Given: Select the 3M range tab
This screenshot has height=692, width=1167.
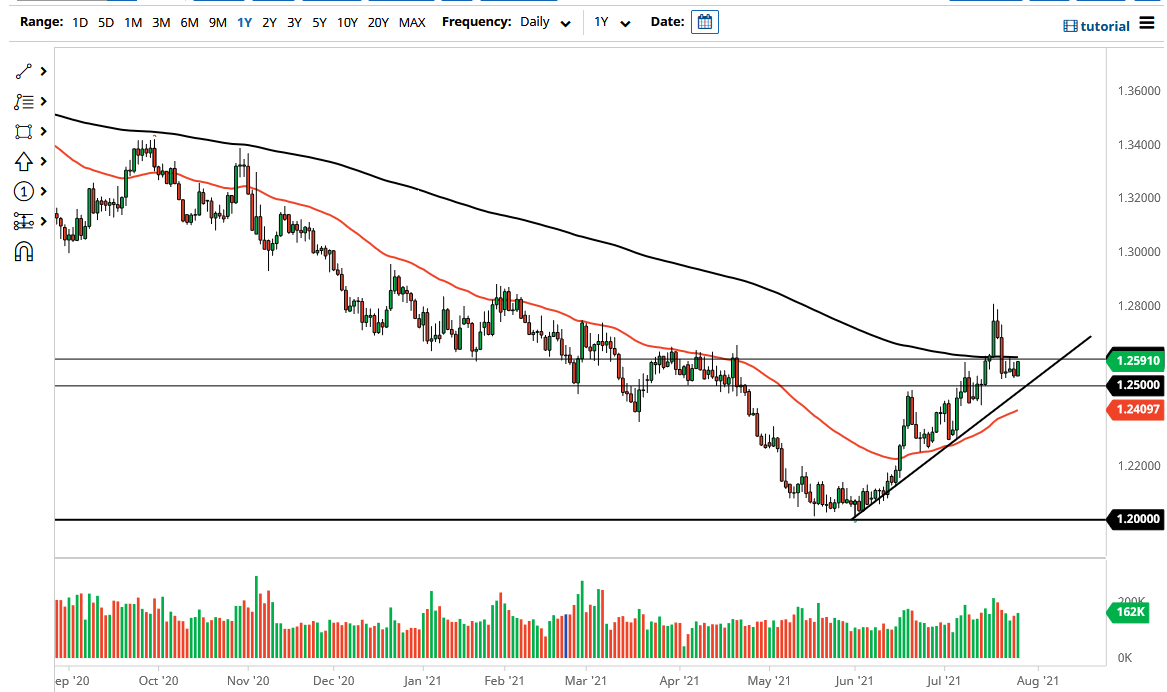Looking at the screenshot, I should (161, 21).
